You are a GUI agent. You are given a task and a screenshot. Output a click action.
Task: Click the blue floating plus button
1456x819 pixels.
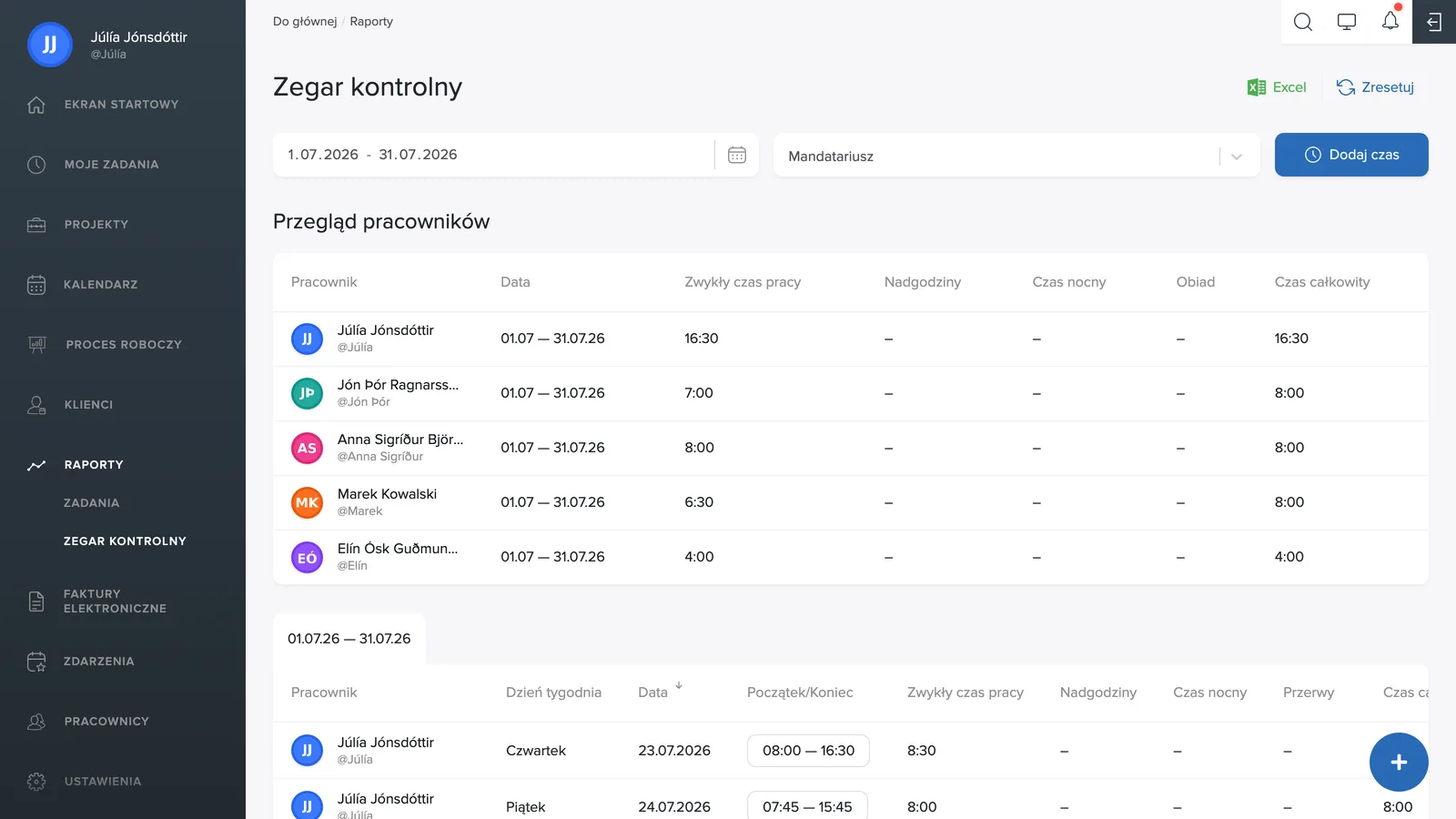(1399, 762)
